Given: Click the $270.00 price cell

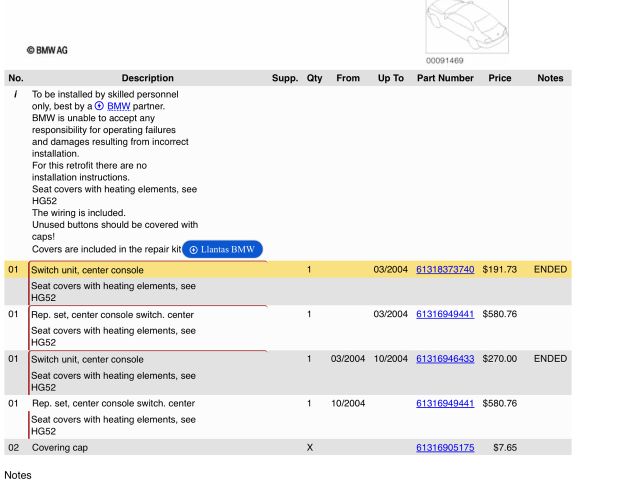Looking at the screenshot, I should 499,359.
